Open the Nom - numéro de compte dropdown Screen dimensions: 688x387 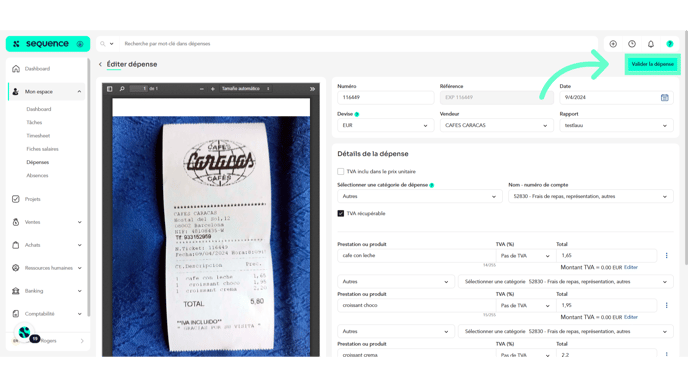click(591, 197)
